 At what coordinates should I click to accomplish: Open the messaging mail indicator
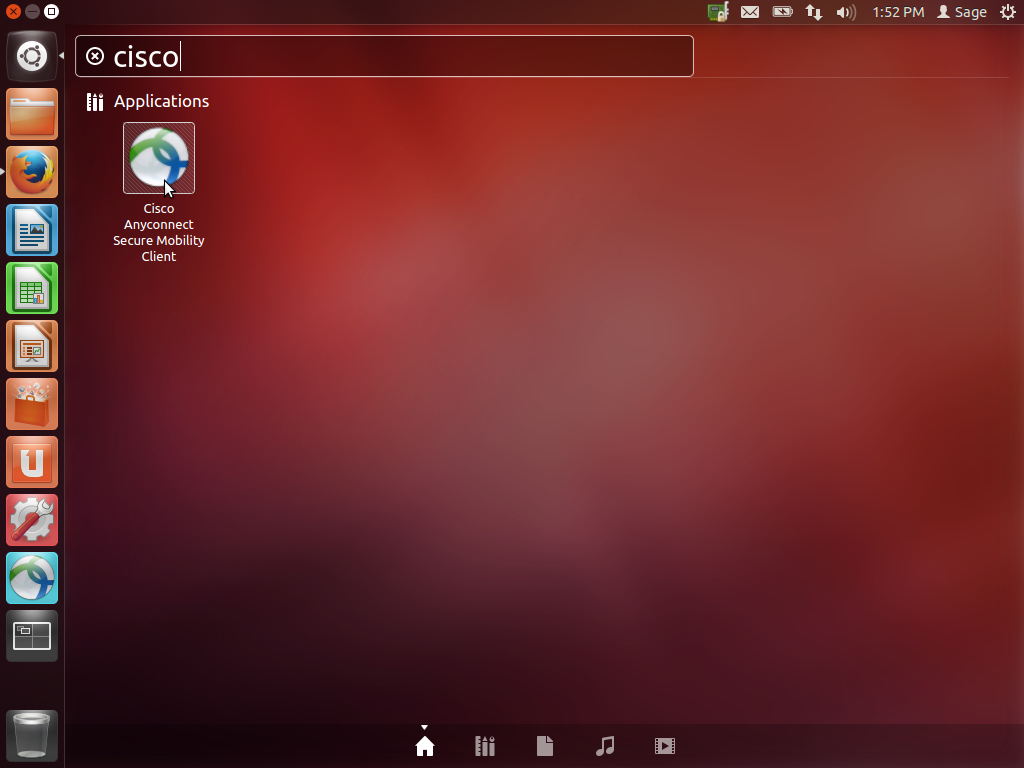[x=750, y=12]
